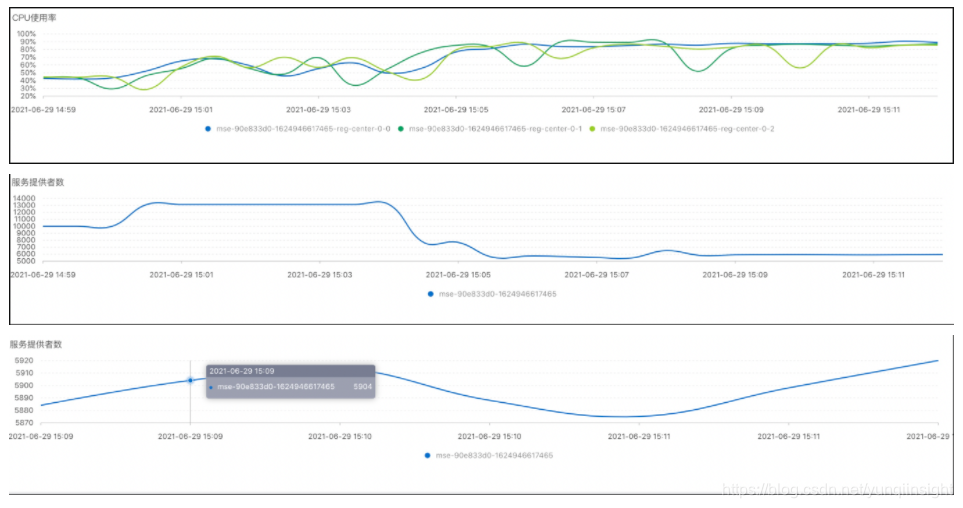Viewport: 963px width, 508px height.
Task: Click the 12000 y-axis label
Action: (x=24, y=213)
